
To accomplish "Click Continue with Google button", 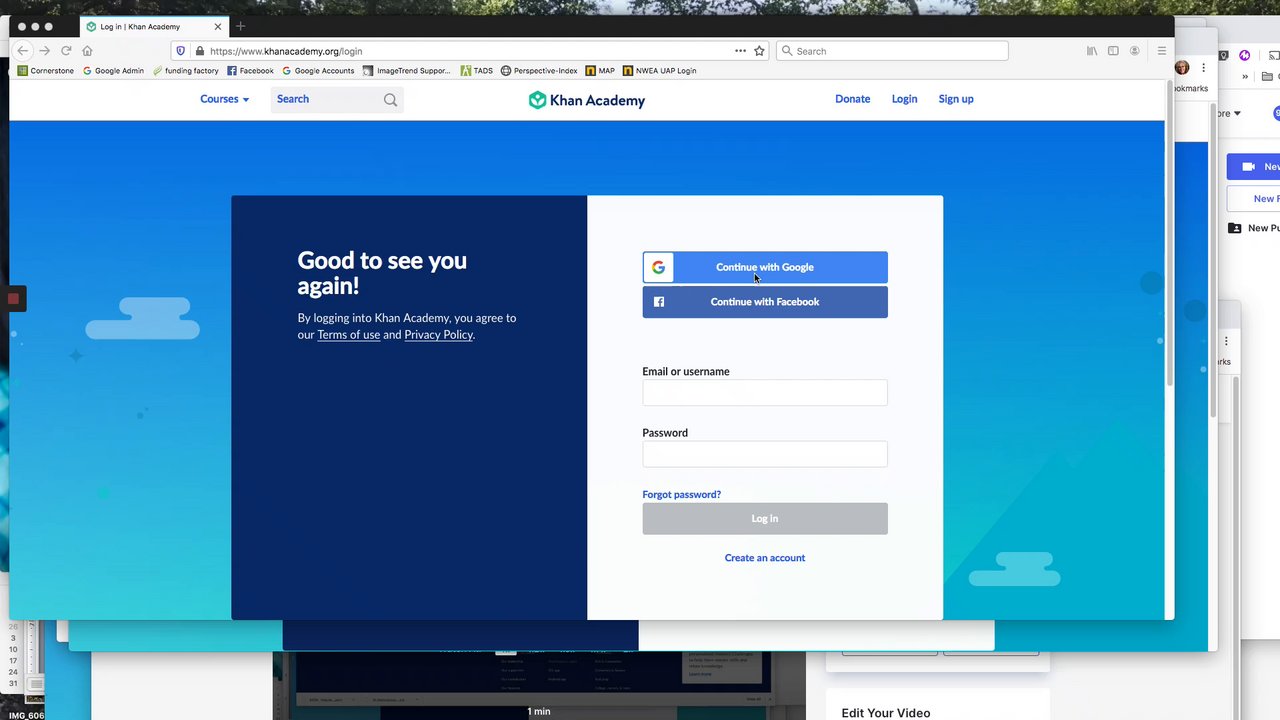I will 765,267.
